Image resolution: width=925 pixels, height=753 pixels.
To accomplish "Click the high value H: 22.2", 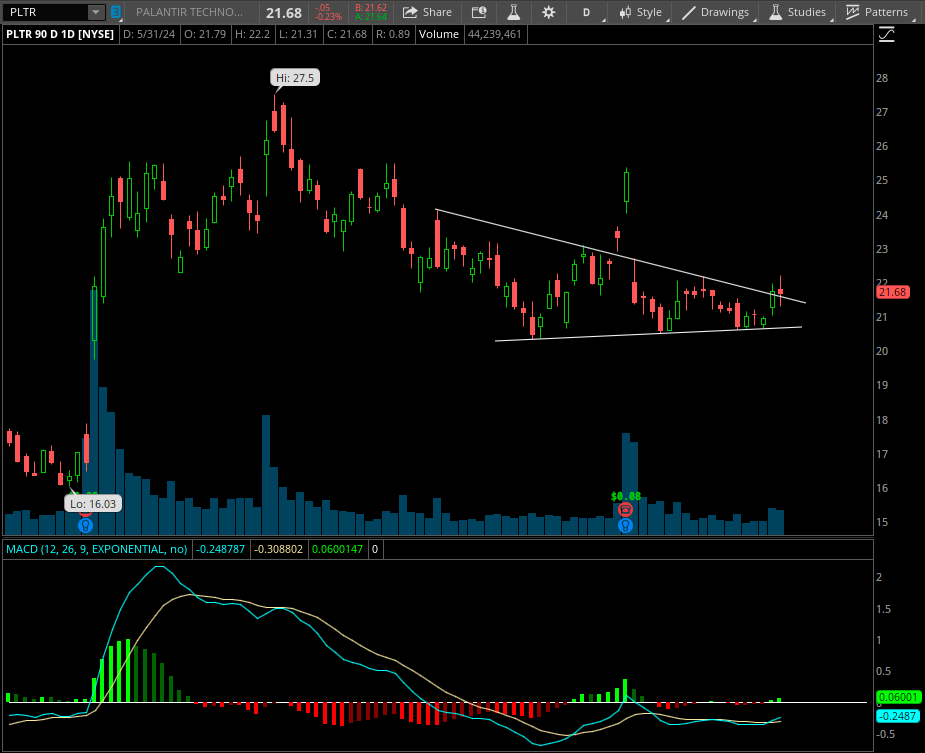I will click(252, 34).
